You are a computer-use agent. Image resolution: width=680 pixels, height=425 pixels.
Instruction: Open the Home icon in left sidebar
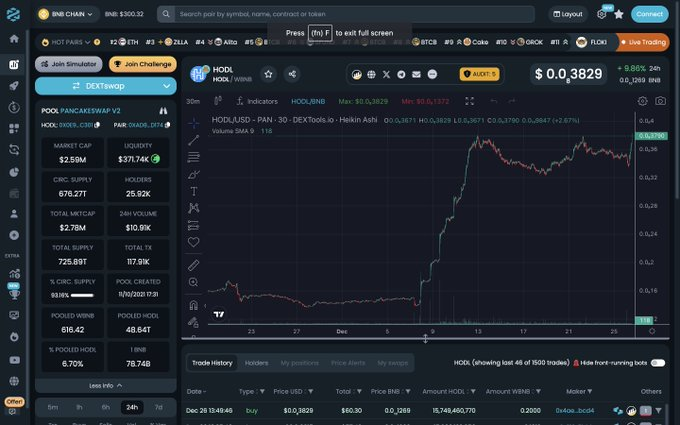(14, 39)
